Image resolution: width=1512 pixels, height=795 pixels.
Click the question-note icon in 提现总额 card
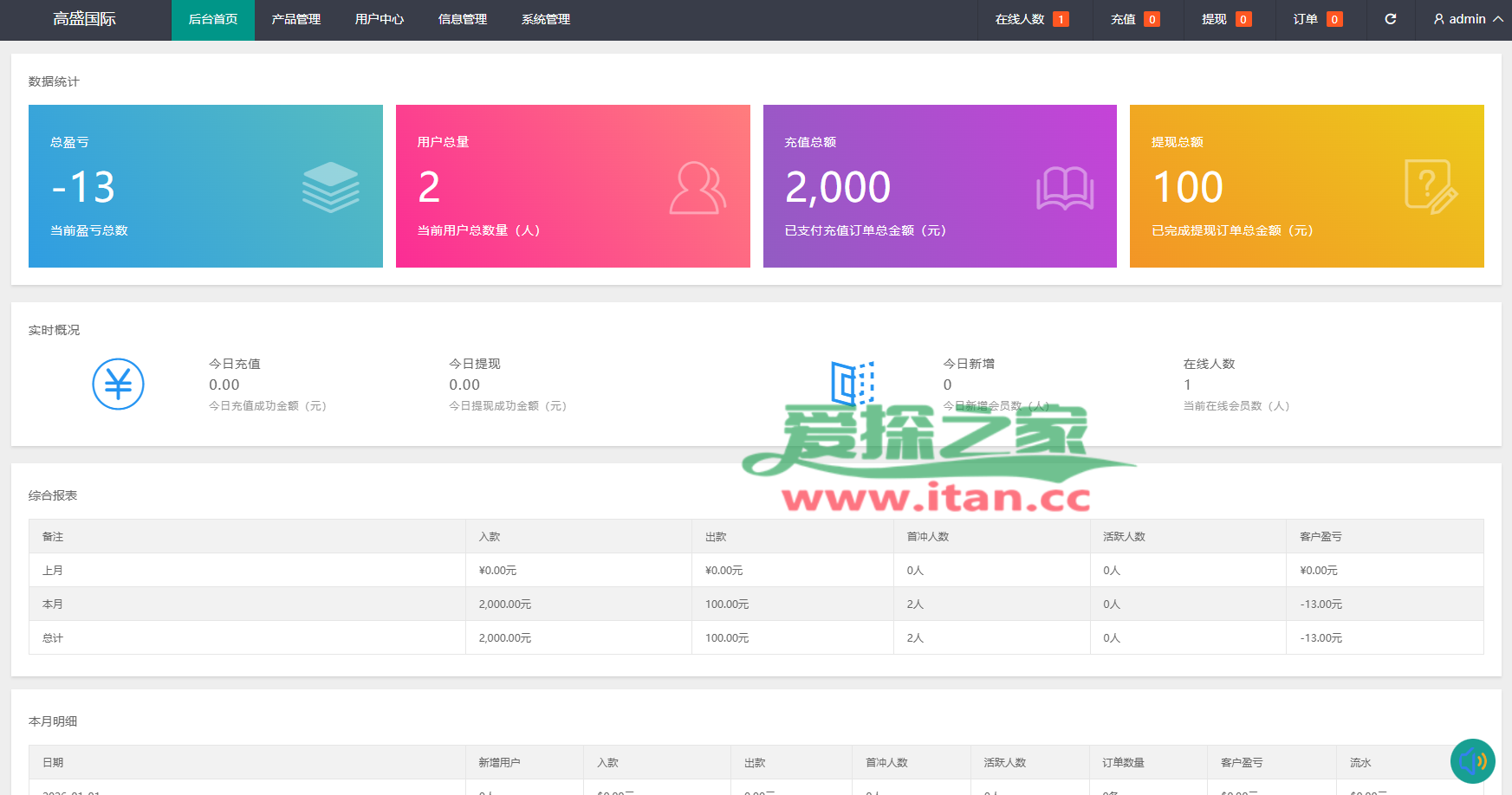pyautogui.click(x=1431, y=186)
